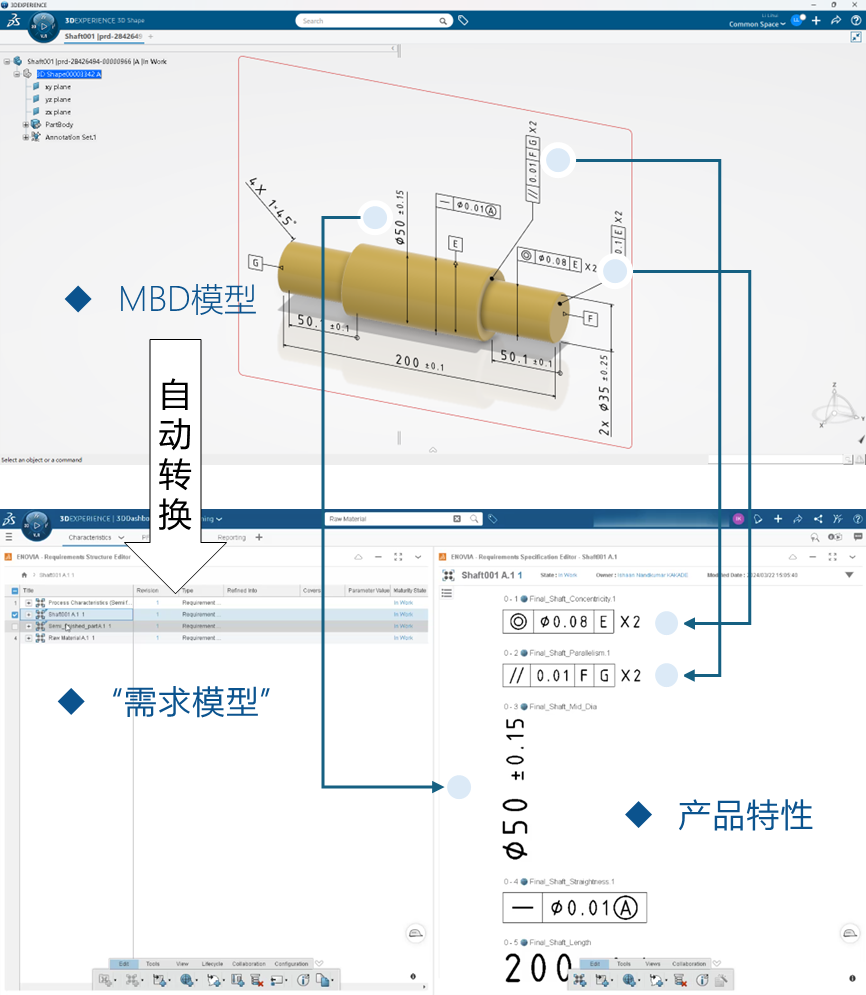866x995 pixels.
Task: Click the tag icon next to the 3D Shape search box
Action: tap(463, 21)
